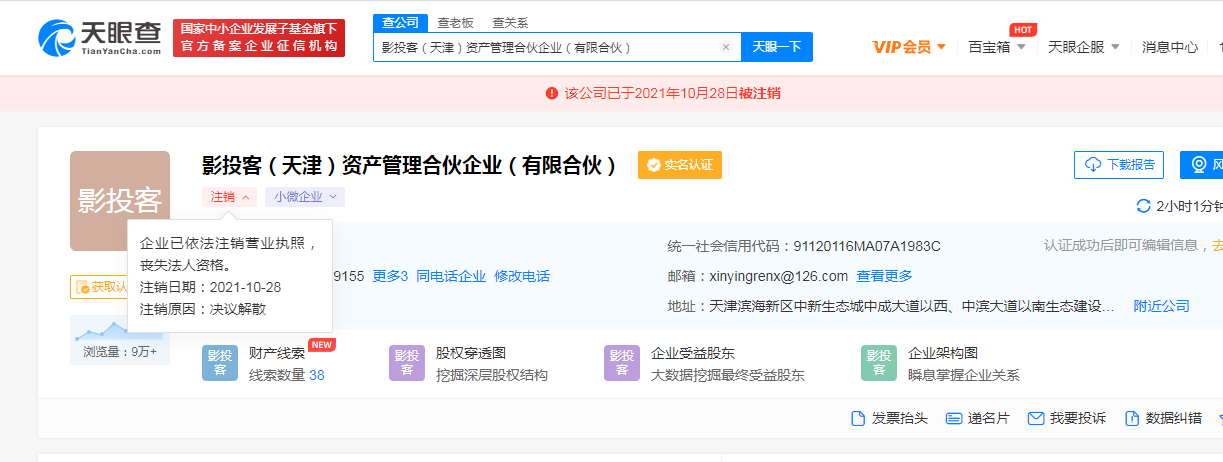Expand the 小微企业 tag dropdown
The width and height of the screenshot is (1223, 462).
point(305,197)
